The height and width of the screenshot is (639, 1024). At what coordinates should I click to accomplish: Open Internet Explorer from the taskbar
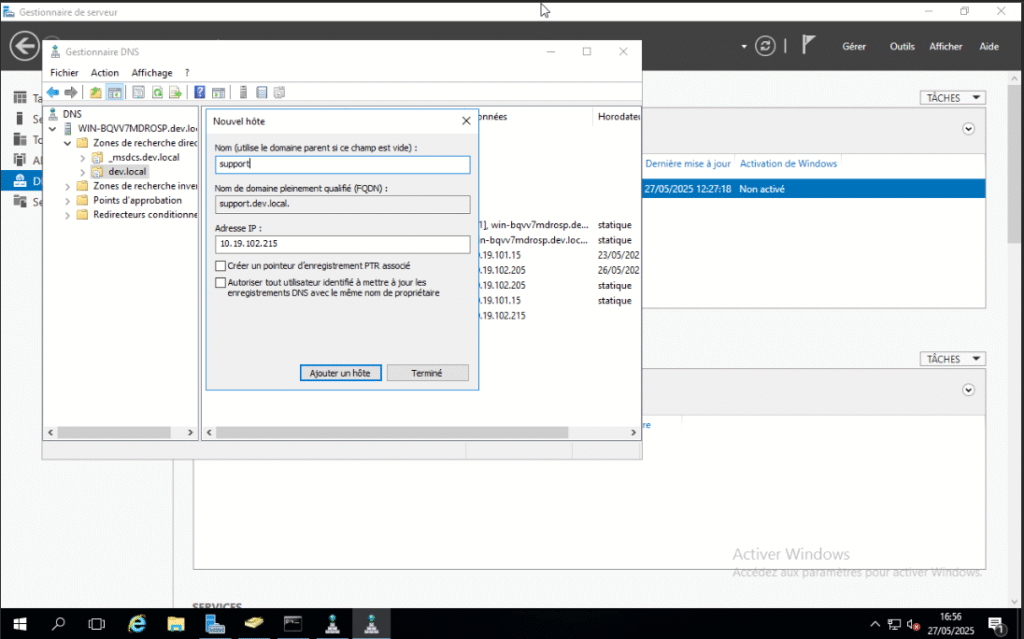coord(137,624)
